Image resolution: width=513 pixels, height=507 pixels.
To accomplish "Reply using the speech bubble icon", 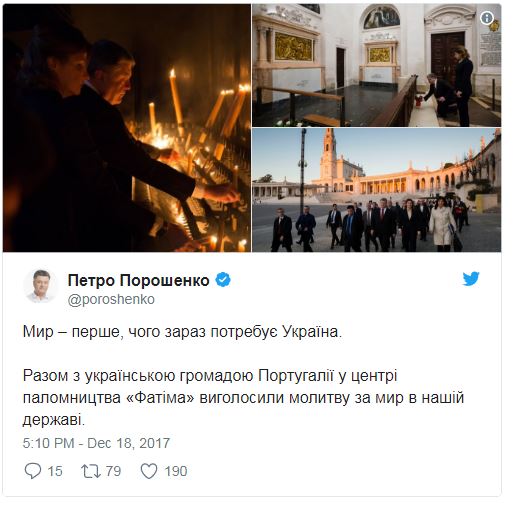I will [x=33, y=471].
